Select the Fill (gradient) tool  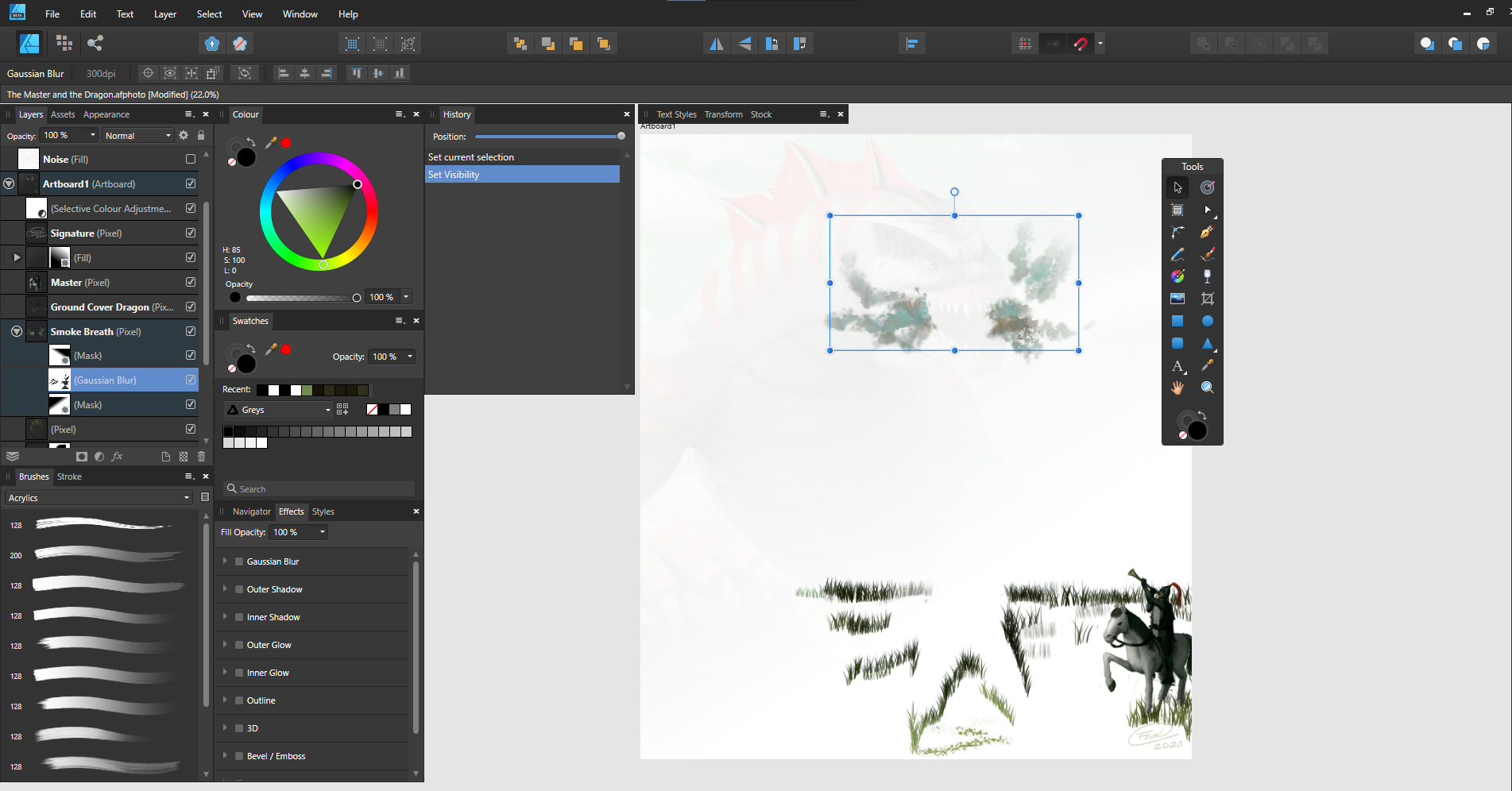coord(1178,276)
